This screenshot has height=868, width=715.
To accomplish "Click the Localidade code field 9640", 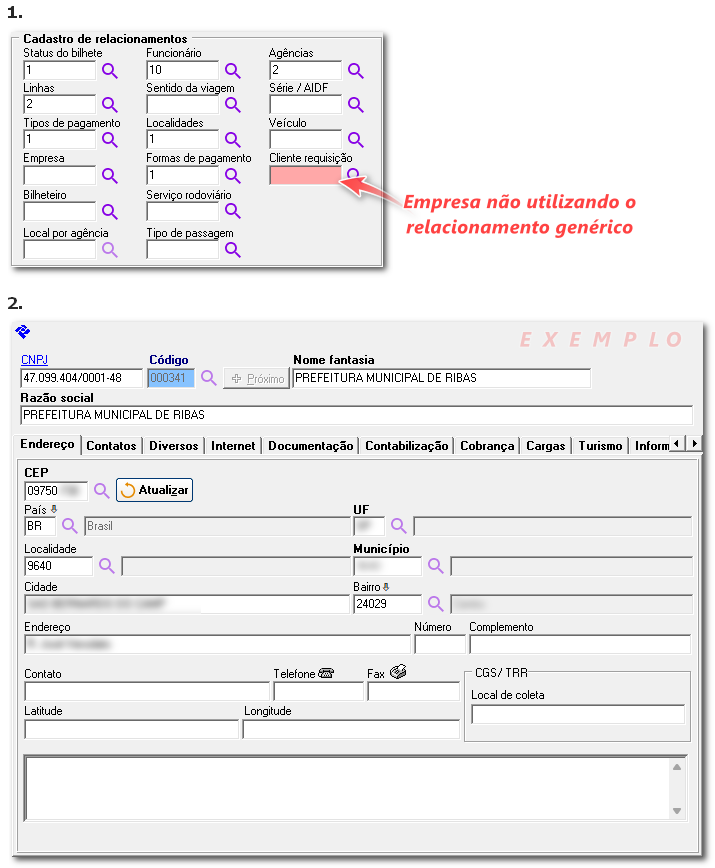I will click(x=58, y=566).
